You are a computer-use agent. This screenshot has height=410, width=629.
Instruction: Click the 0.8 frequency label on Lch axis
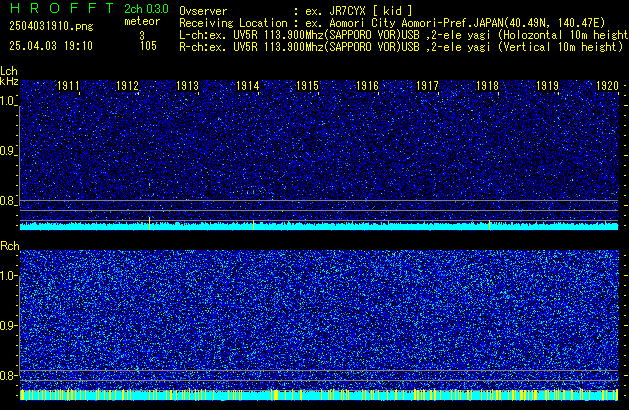(x=8, y=201)
